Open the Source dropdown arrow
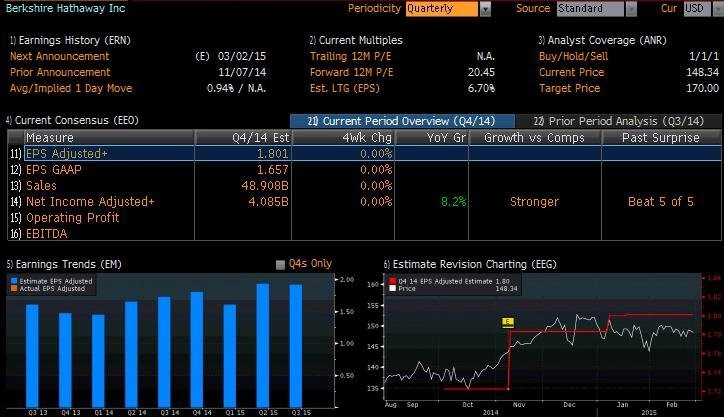The image size is (724, 417). pos(631,9)
